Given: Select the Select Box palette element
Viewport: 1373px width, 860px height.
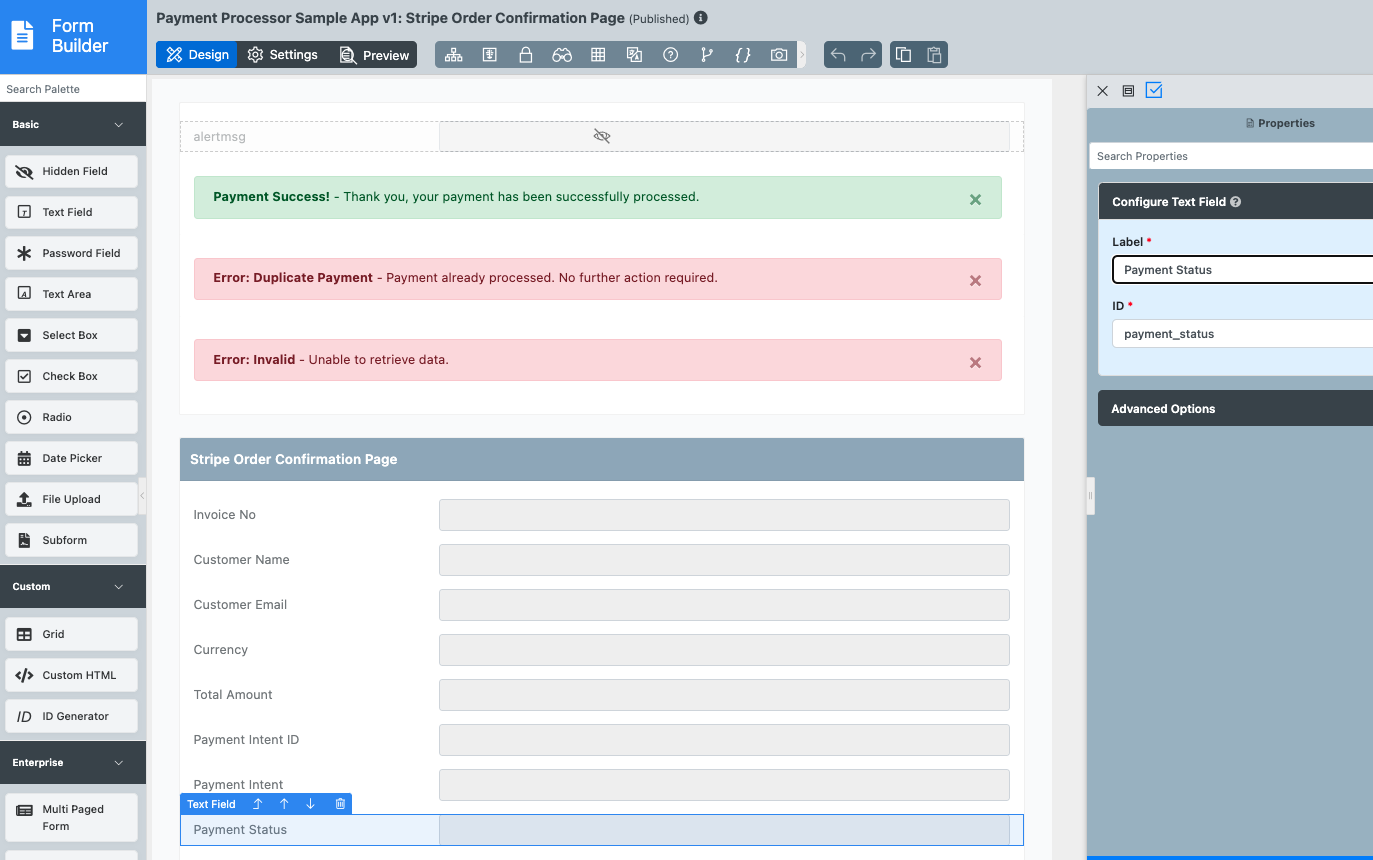Looking at the screenshot, I should tap(72, 335).
